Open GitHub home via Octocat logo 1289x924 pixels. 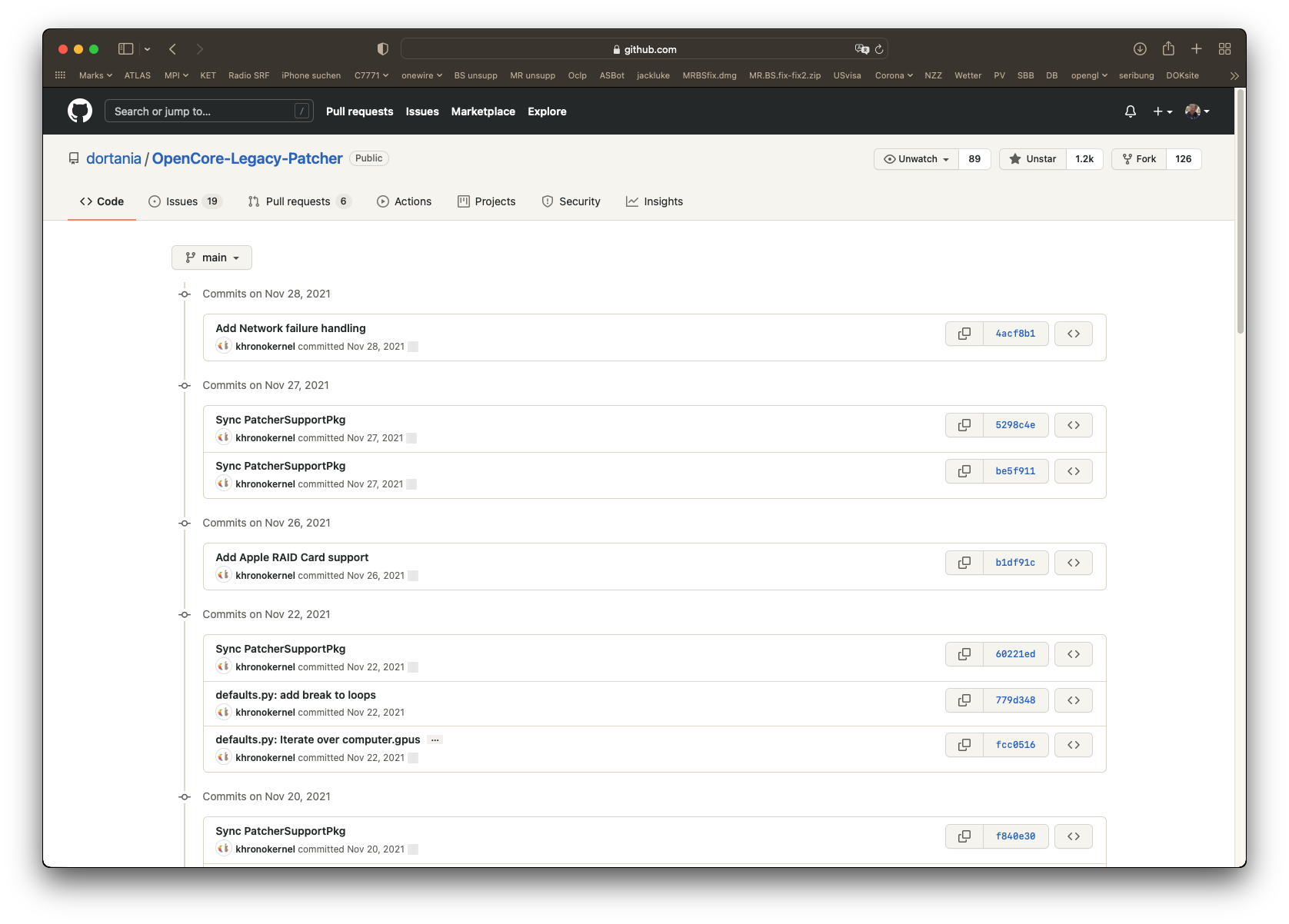pyautogui.click(x=80, y=111)
